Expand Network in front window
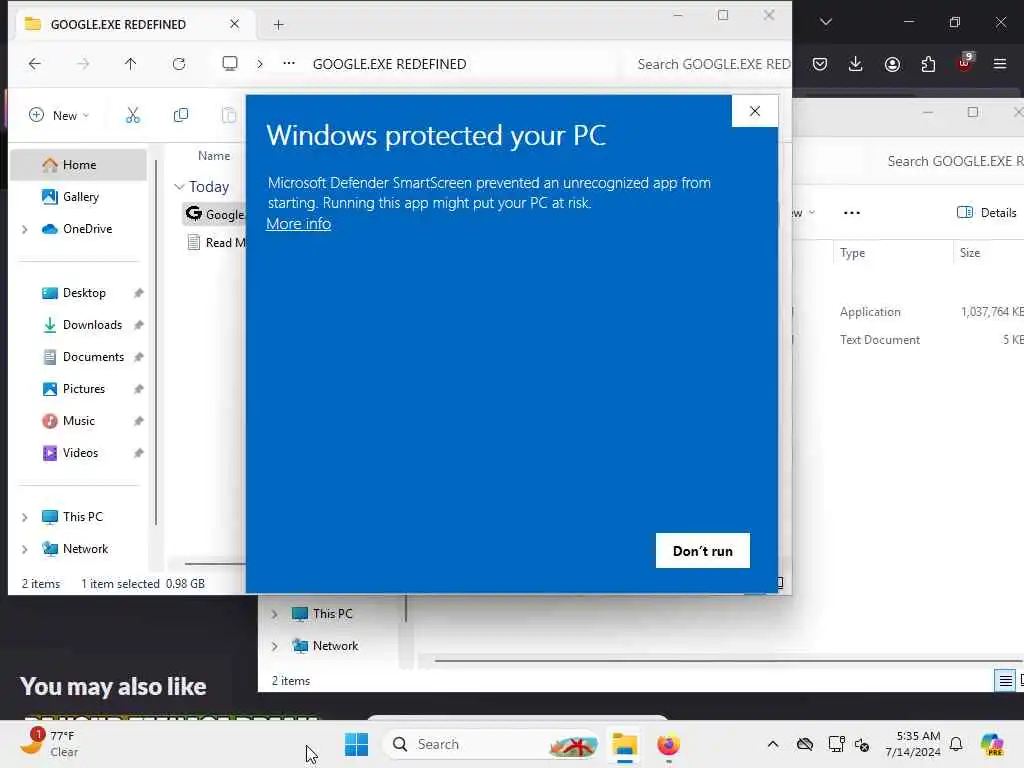Screen dimensions: 1024x768 pyautogui.click(x=25, y=549)
